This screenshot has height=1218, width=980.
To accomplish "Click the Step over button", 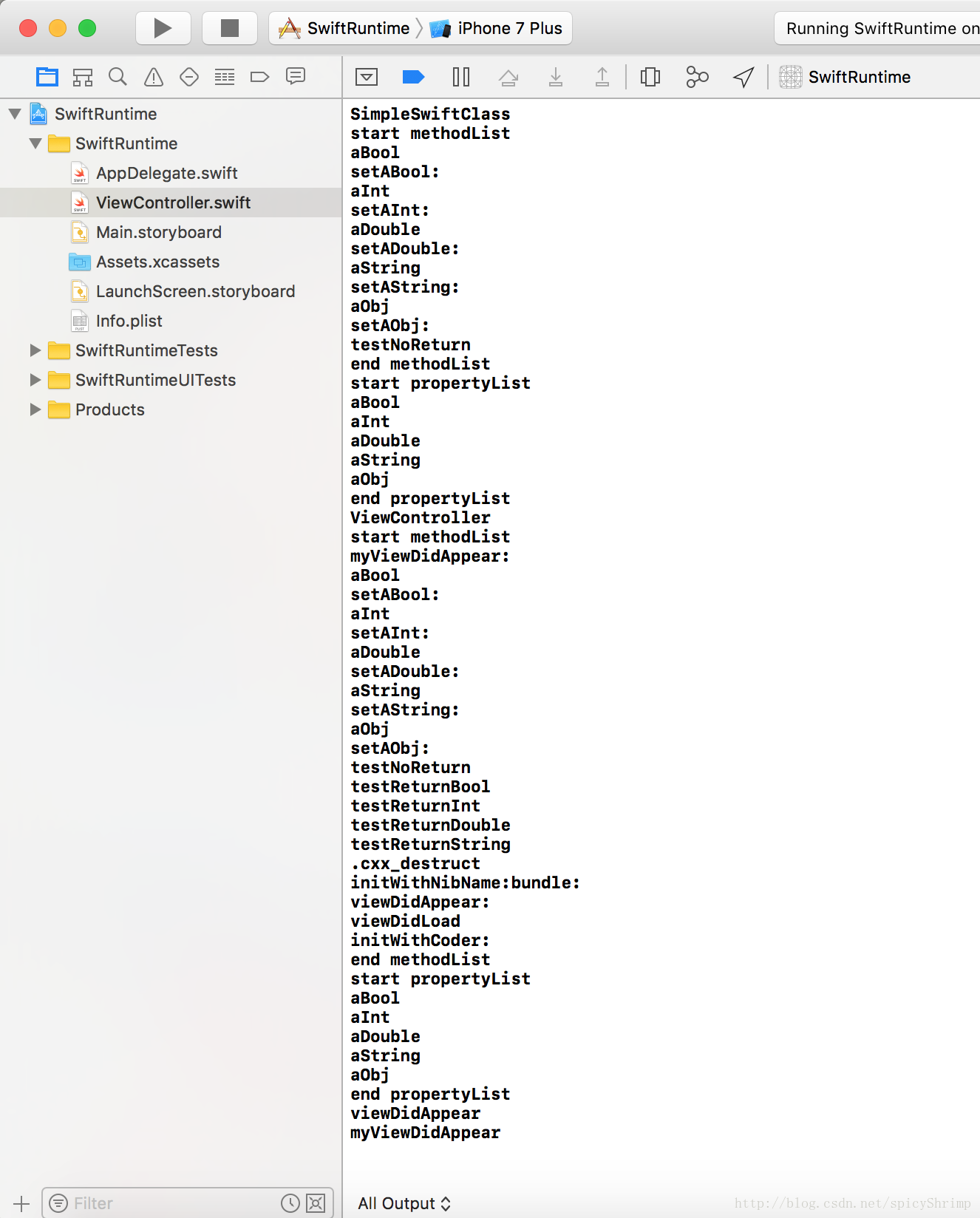I will 508,77.
